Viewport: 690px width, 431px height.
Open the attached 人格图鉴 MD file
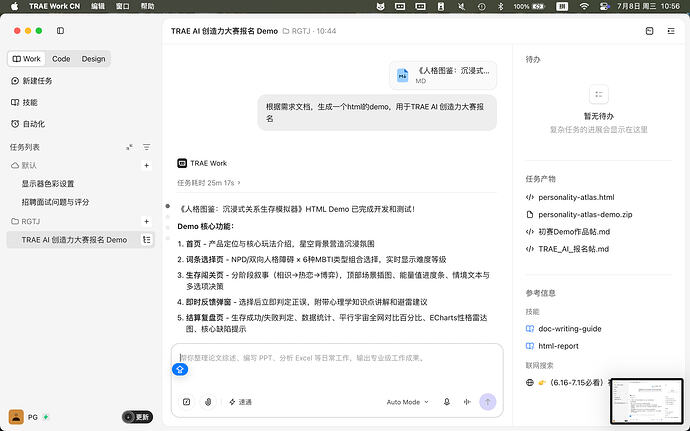443,75
